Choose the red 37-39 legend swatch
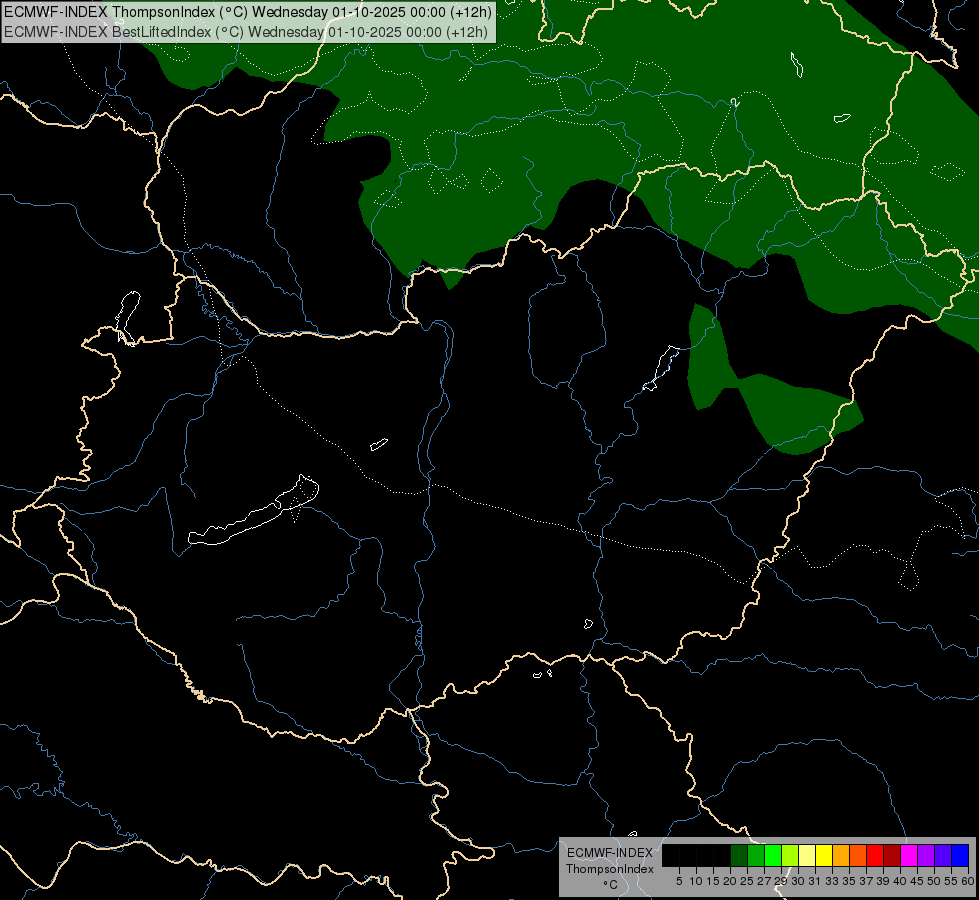The width and height of the screenshot is (979, 900). [875, 855]
